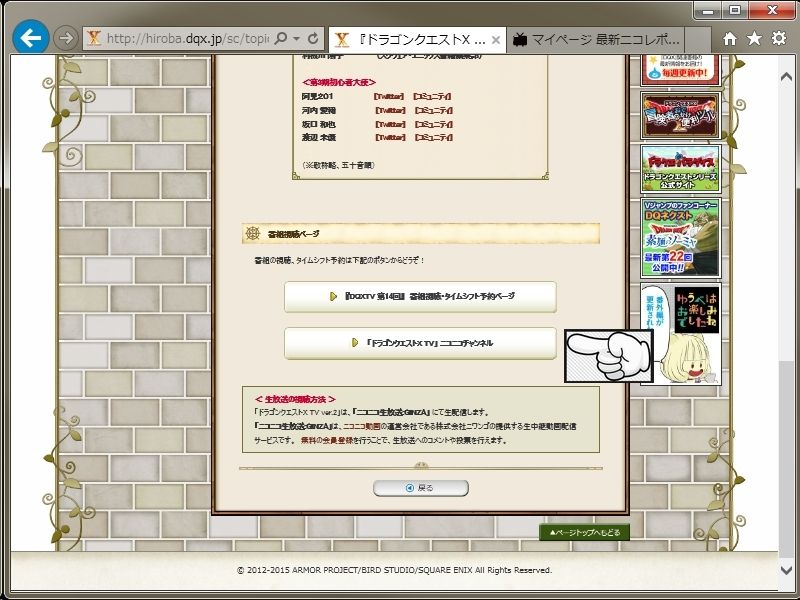Switch to マイページ 最新ニコレポ tab
Viewport: 800px width, 600px height.
point(595,40)
